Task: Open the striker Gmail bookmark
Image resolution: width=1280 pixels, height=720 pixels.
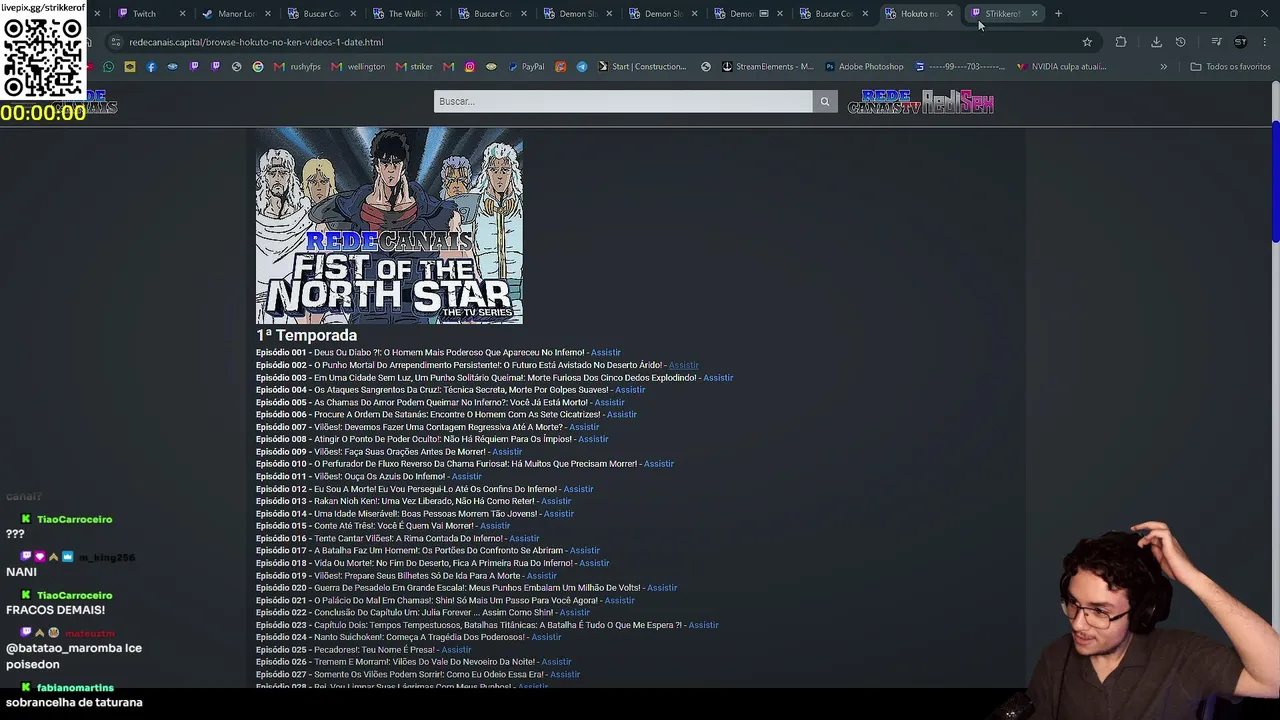Action: click(x=414, y=67)
